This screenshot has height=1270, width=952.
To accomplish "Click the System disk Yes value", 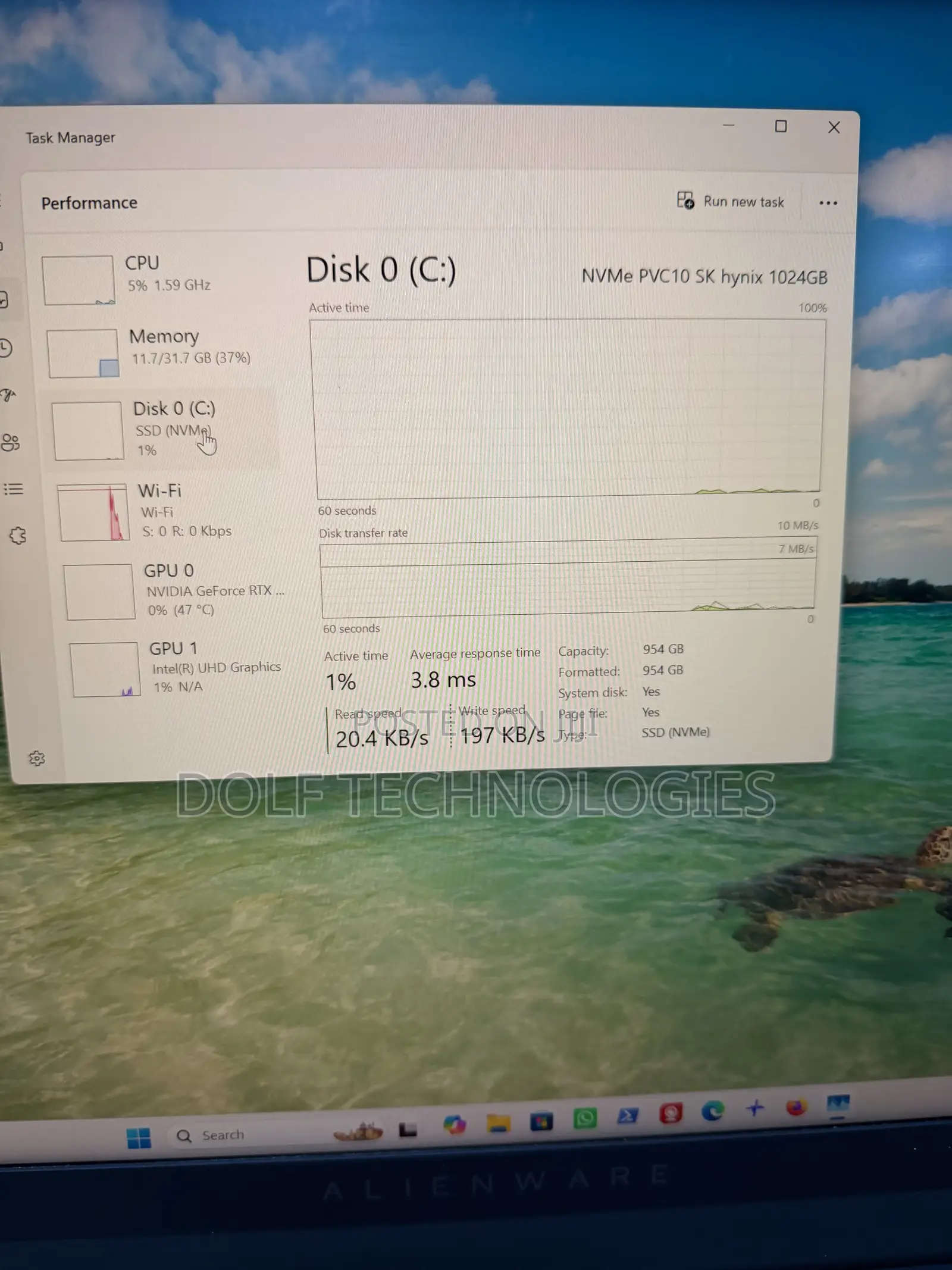I will coord(651,692).
